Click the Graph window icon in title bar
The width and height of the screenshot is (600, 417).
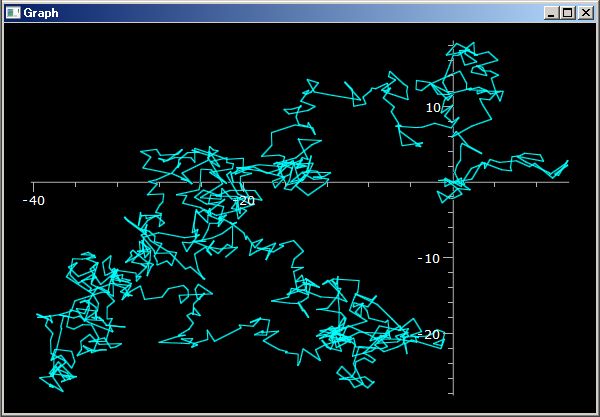click(x=13, y=13)
